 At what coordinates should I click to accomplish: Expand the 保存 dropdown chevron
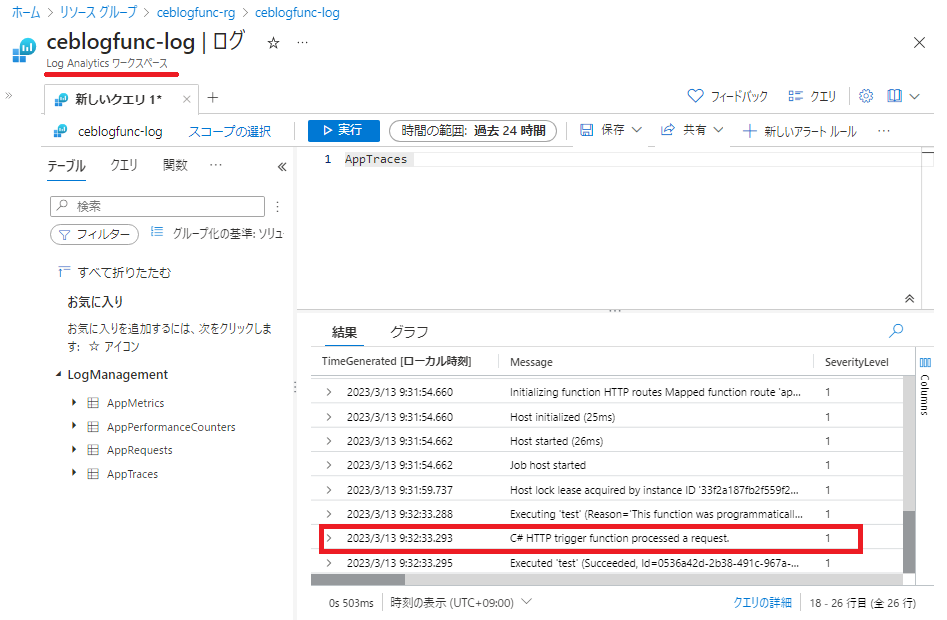point(637,130)
